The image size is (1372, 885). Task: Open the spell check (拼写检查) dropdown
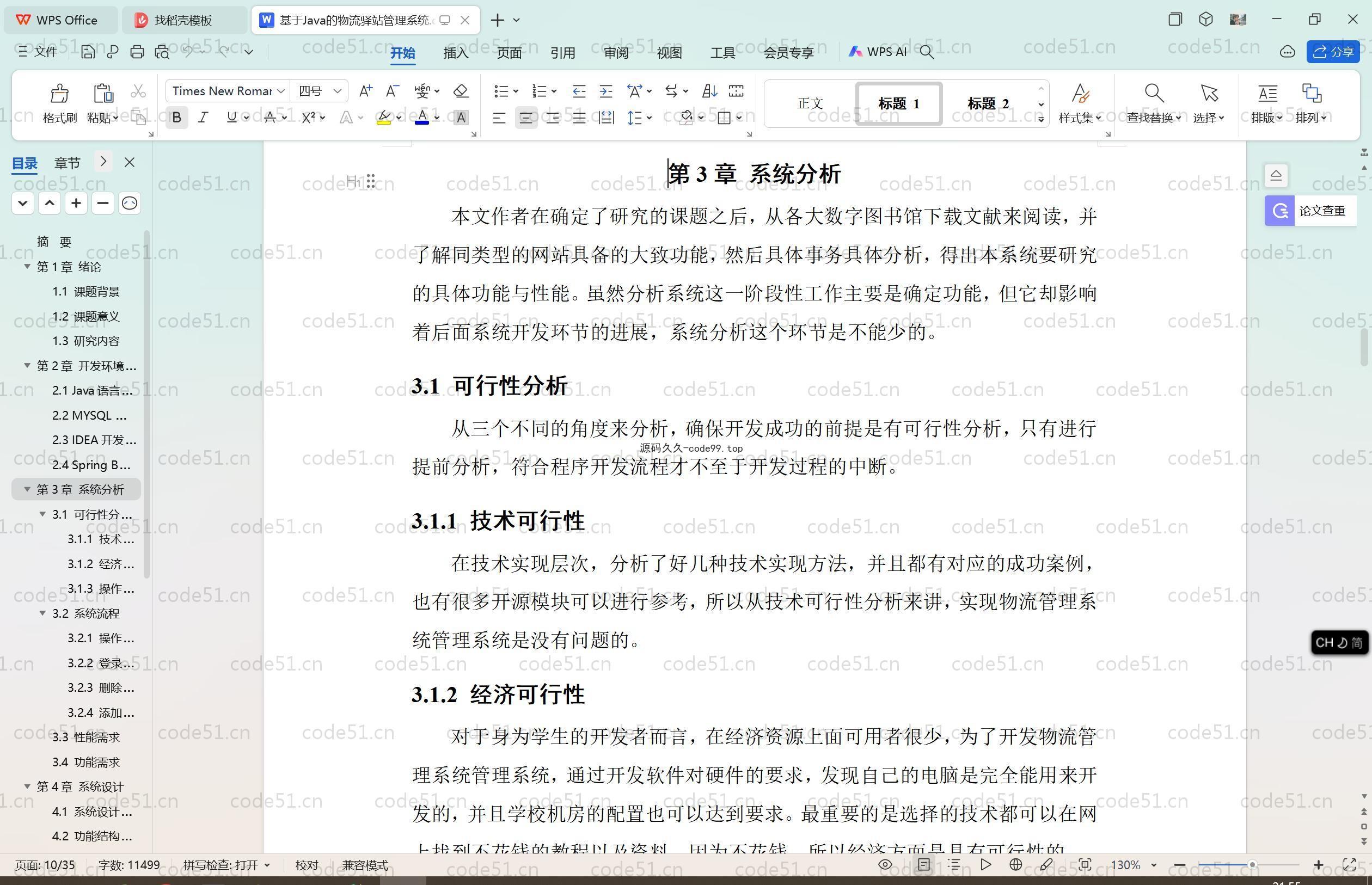click(x=267, y=865)
